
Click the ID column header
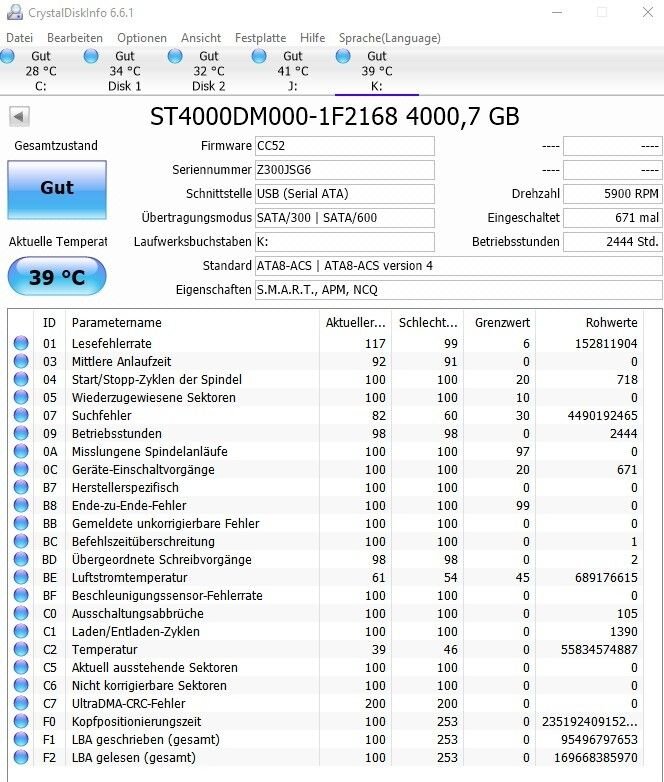pyautogui.click(x=49, y=323)
